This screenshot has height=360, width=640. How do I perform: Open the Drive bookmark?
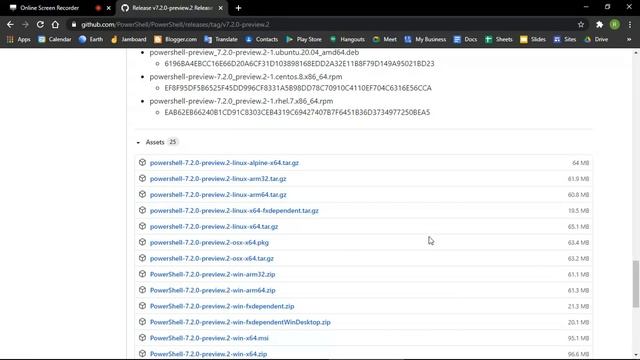[596, 39]
